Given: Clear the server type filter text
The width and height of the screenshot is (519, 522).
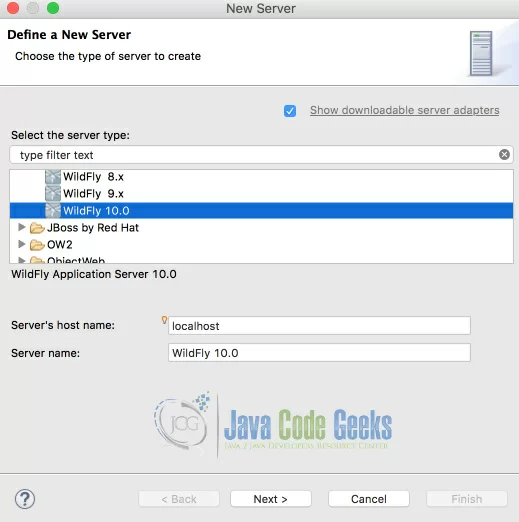Looking at the screenshot, I should 504,155.
